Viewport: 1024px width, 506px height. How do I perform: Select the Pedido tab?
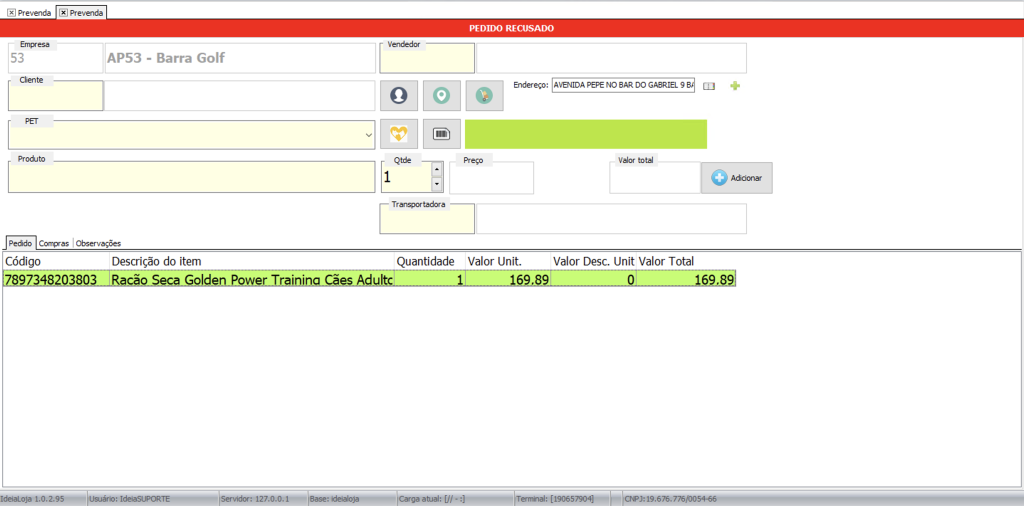tap(20, 243)
